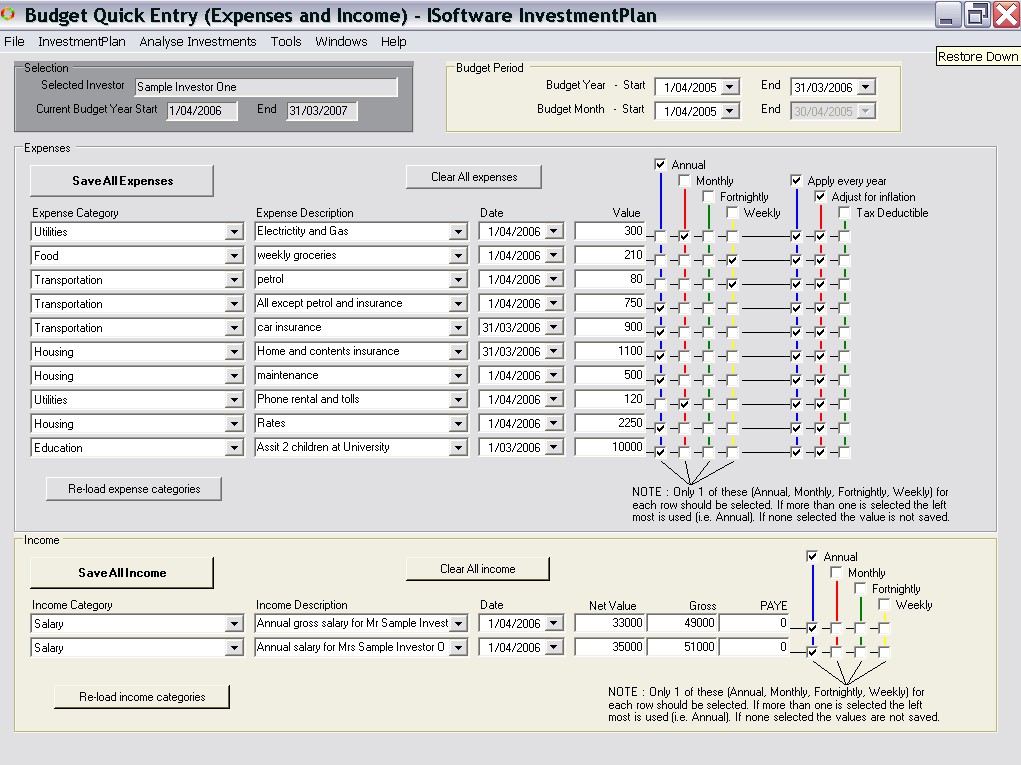This screenshot has height=765, width=1021.
Task: Open the Analyse Investments menu
Action: point(198,42)
